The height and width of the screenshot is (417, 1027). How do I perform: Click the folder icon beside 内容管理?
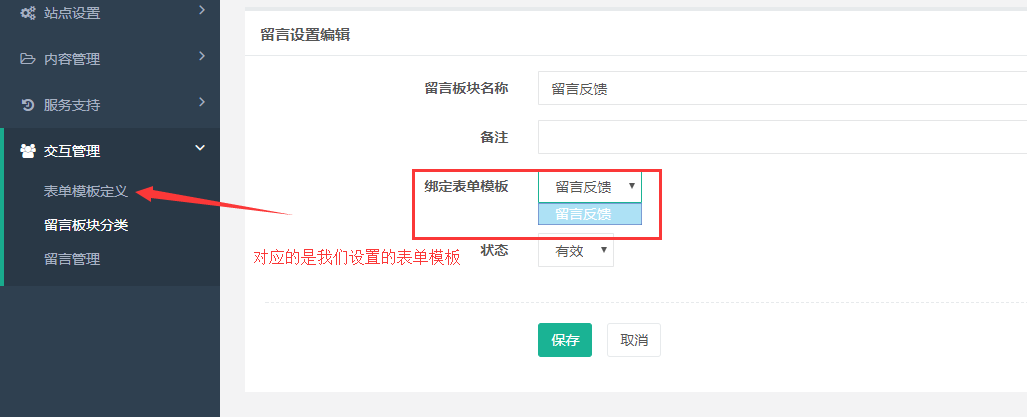click(28, 59)
